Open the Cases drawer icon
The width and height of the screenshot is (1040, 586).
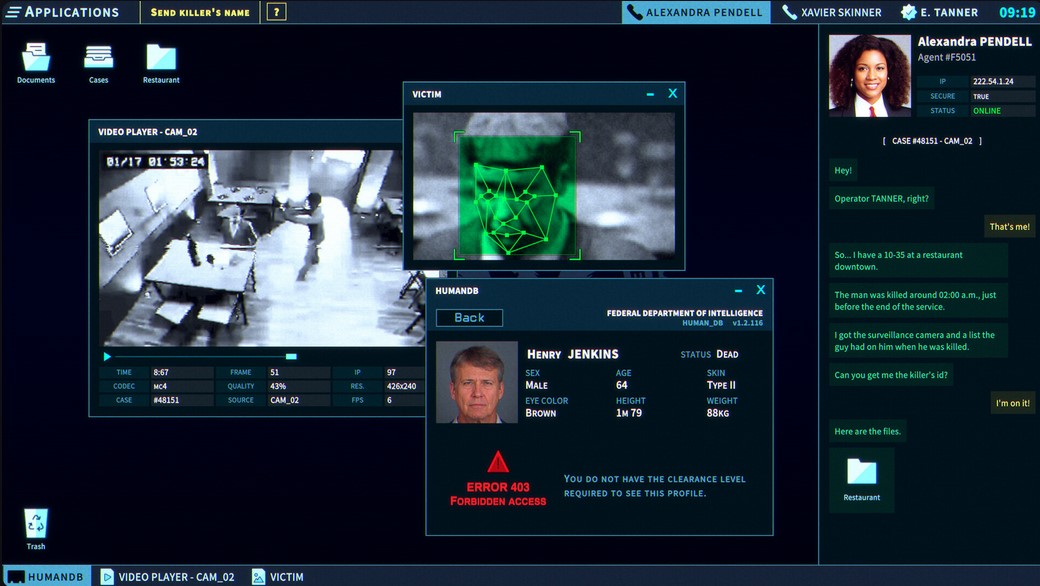click(x=98, y=59)
